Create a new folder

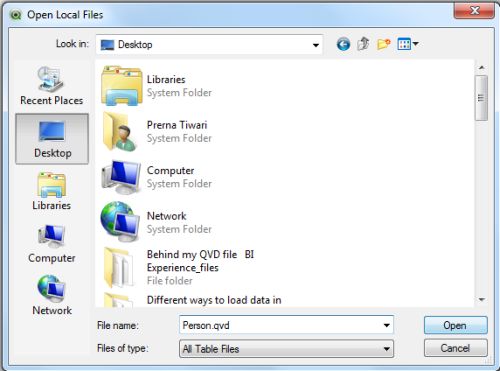(384, 44)
